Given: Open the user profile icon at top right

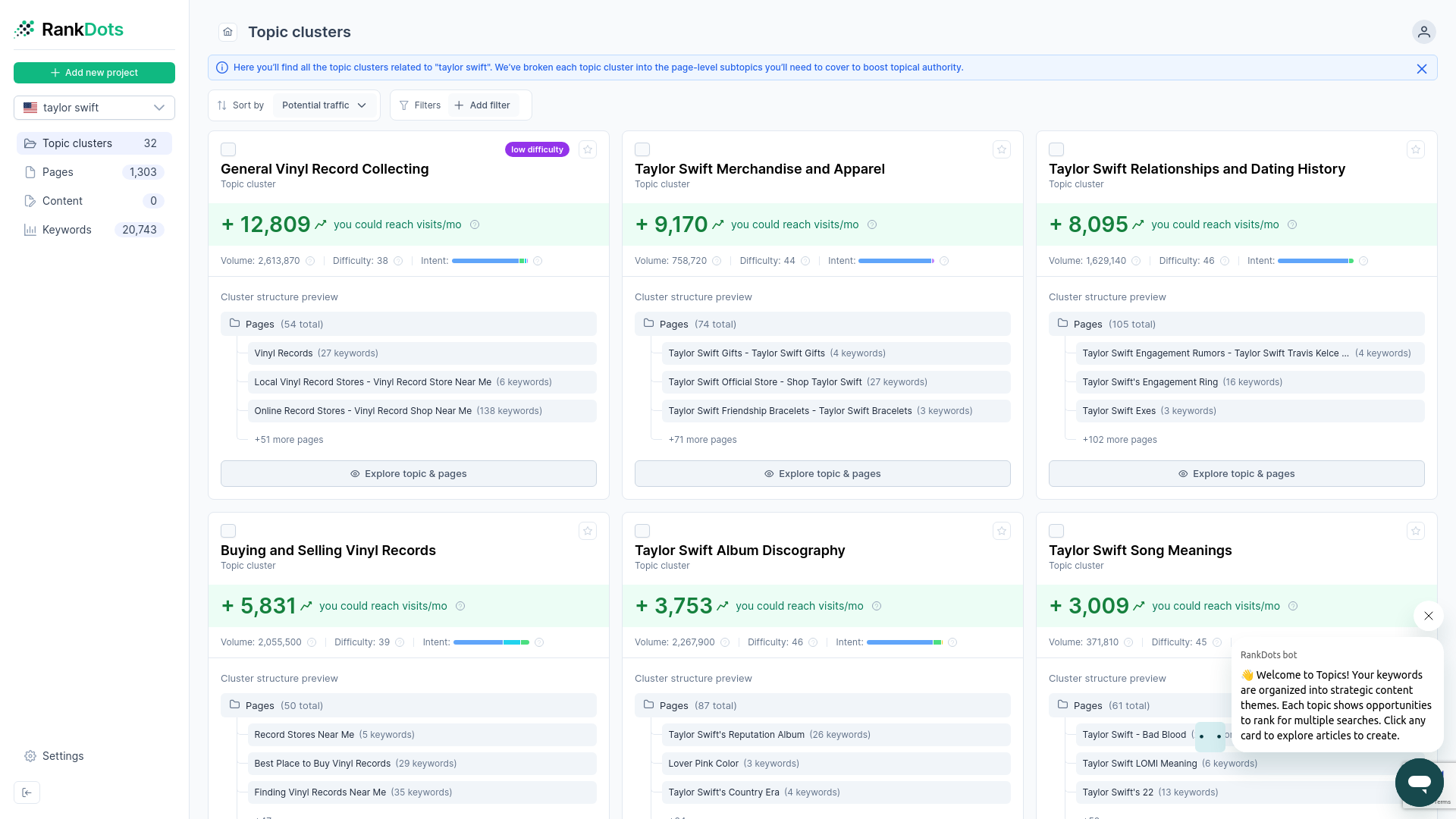Looking at the screenshot, I should pyautogui.click(x=1423, y=32).
